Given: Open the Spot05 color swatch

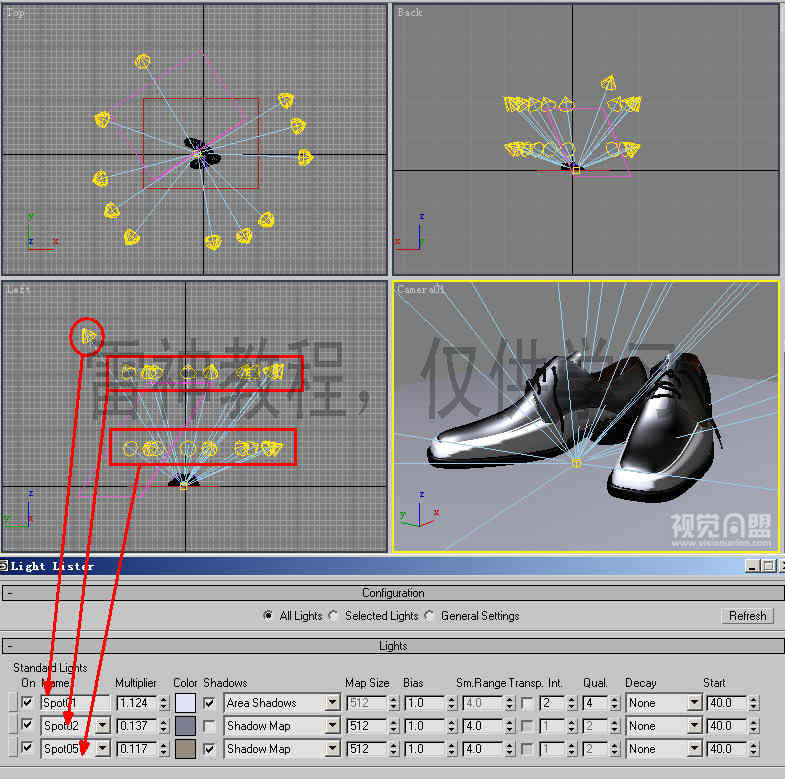Looking at the screenshot, I should click(x=185, y=749).
